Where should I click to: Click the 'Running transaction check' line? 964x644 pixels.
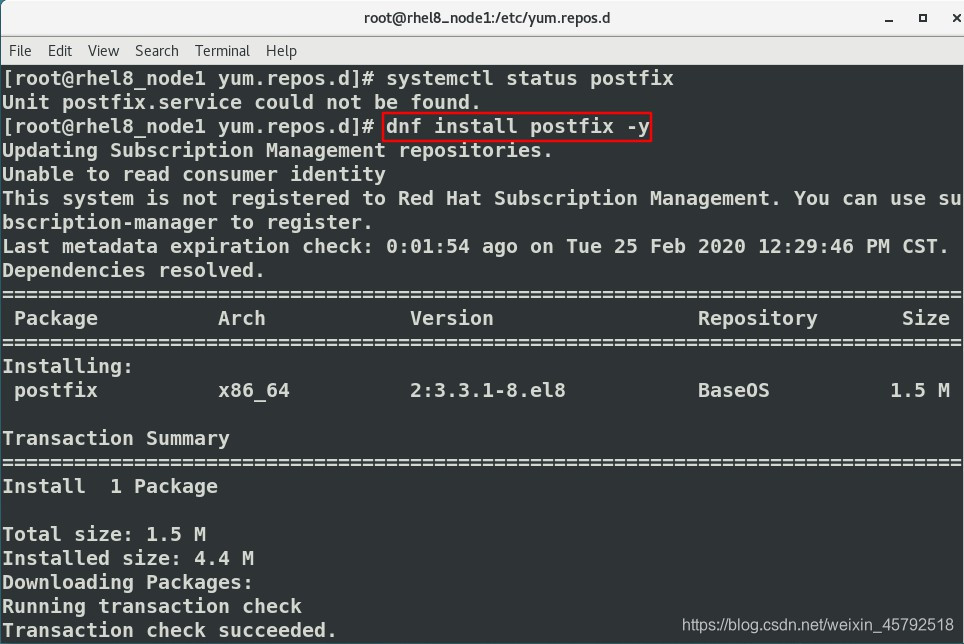[x=152, y=606]
